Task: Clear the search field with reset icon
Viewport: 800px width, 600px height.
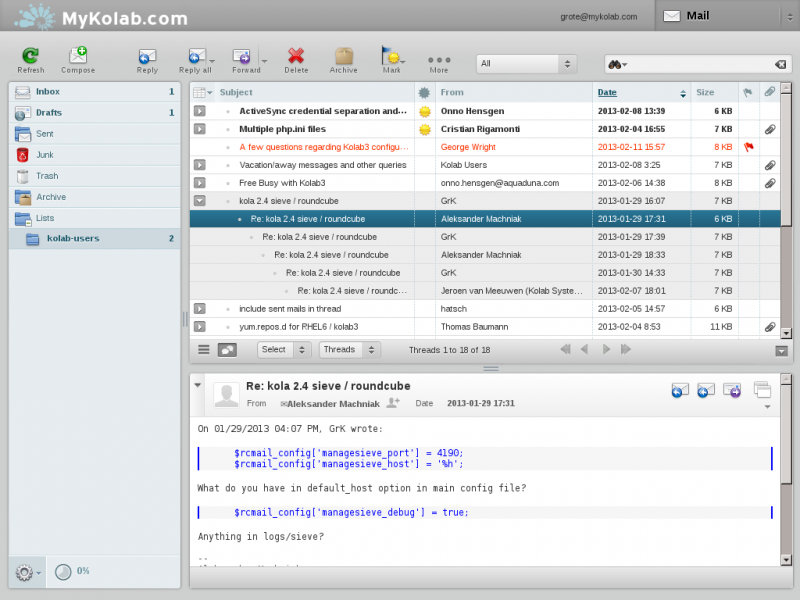Action: pos(780,64)
